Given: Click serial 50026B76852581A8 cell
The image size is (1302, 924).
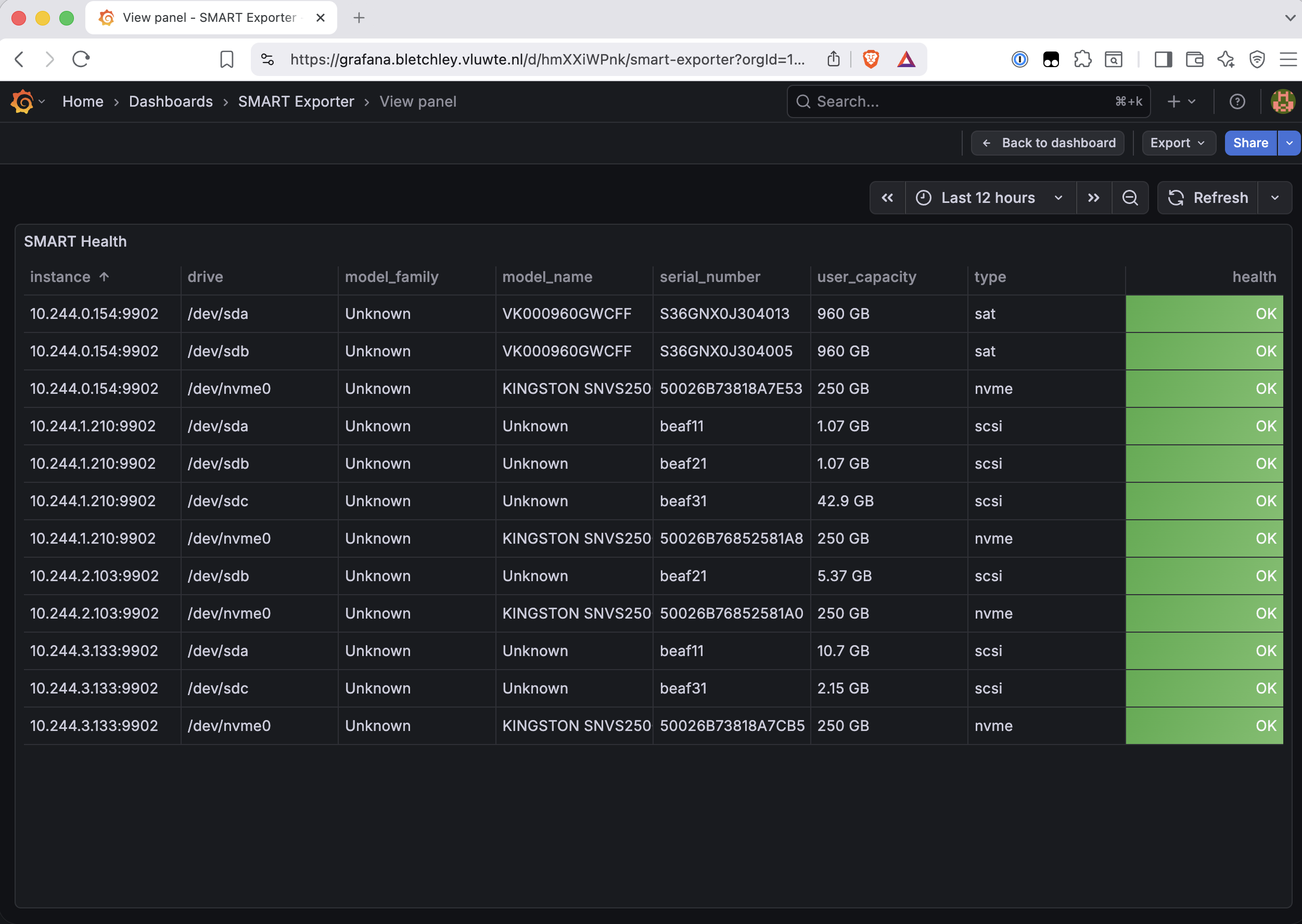Looking at the screenshot, I should point(731,538).
